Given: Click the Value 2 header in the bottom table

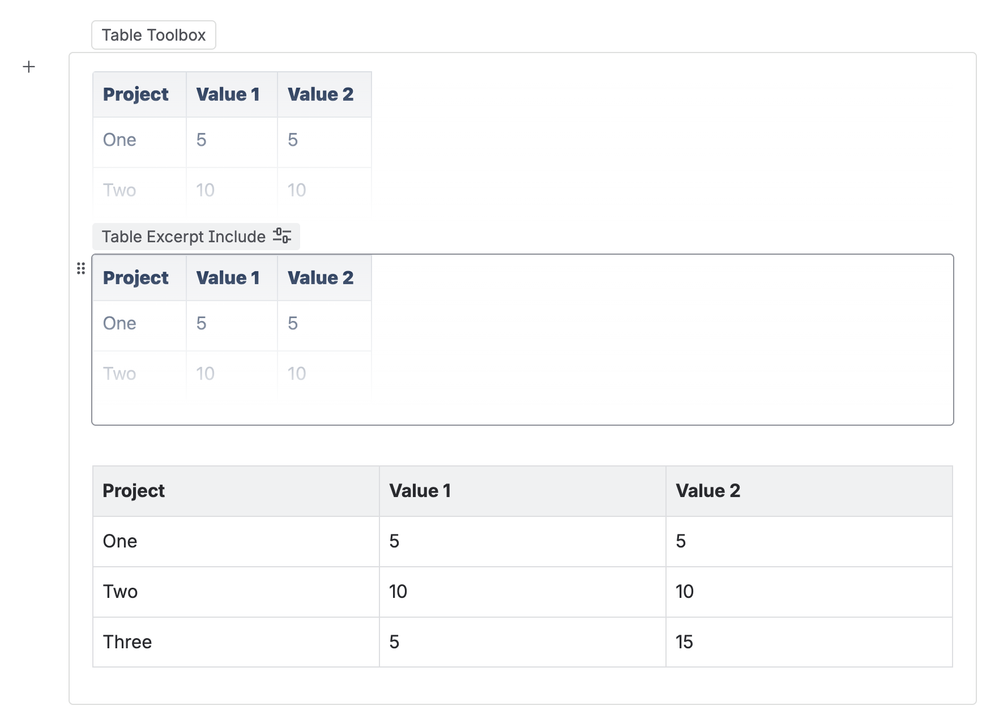Looking at the screenshot, I should pyautogui.click(x=708, y=491).
